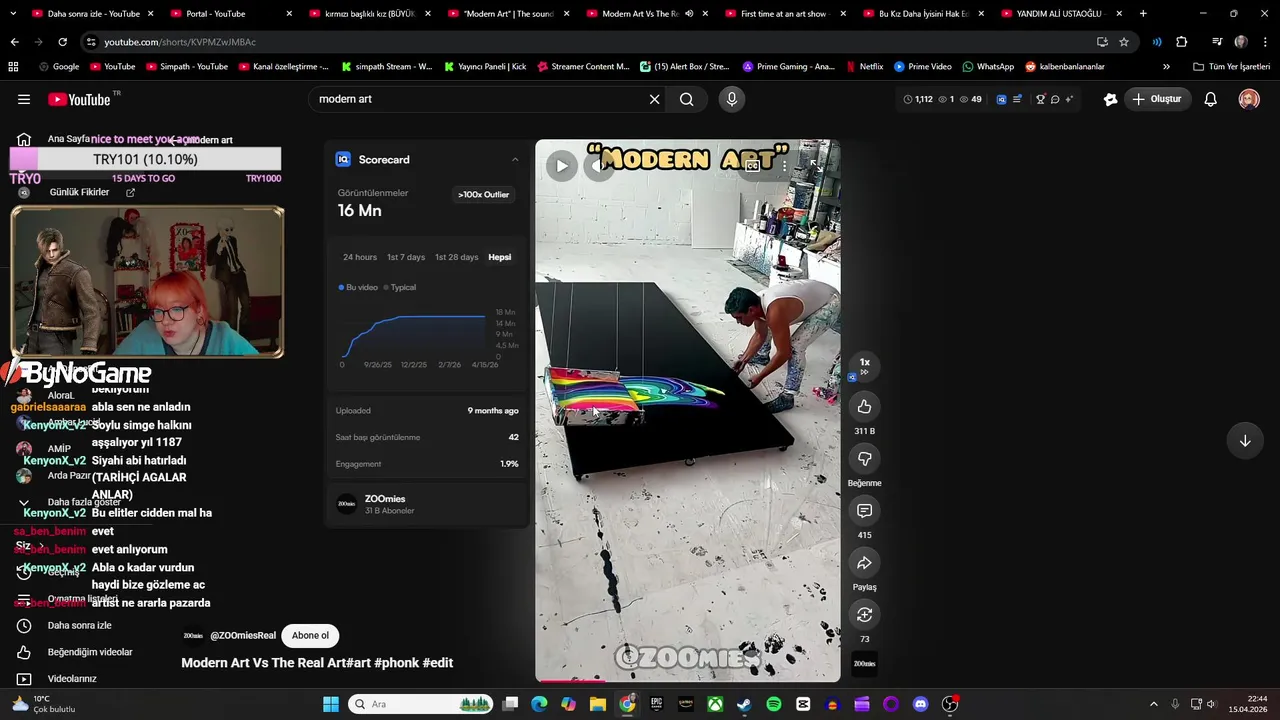1280x720 pixels.
Task: Go back with the browser back arrow
Action: (14, 42)
